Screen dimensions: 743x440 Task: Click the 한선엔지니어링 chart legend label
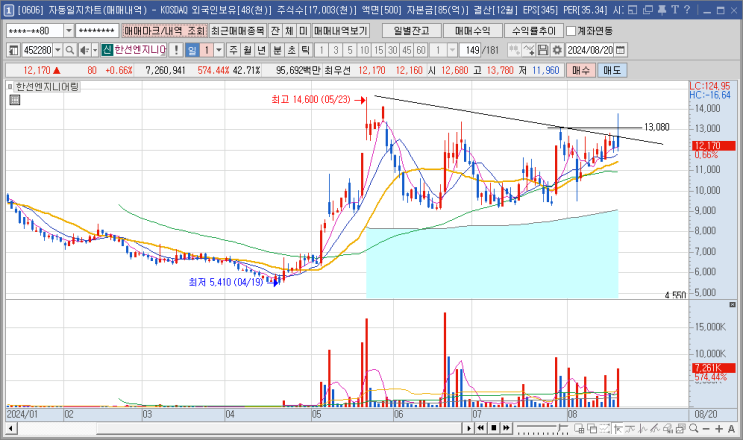click(x=47, y=87)
